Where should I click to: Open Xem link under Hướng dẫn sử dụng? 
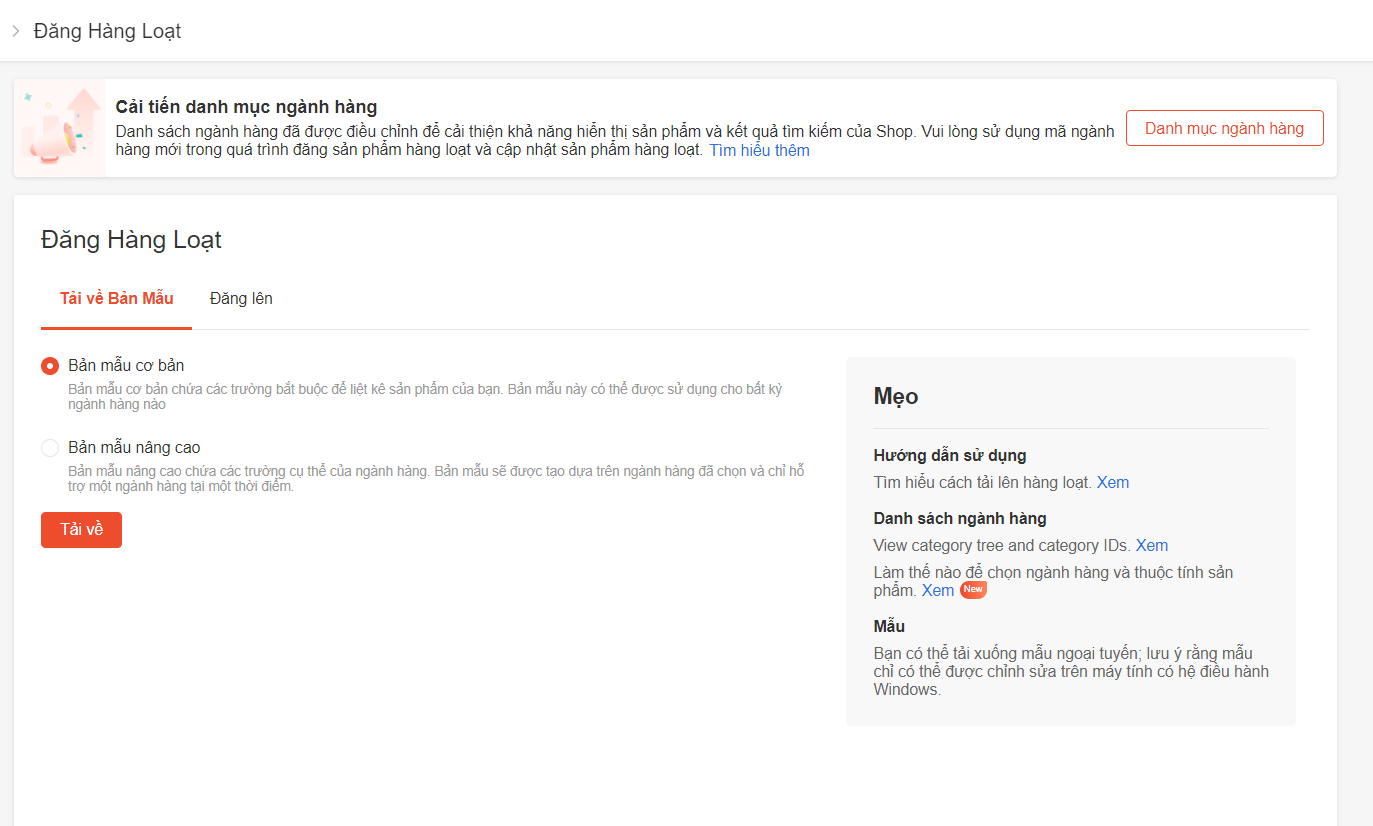[x=1112, y=482]
